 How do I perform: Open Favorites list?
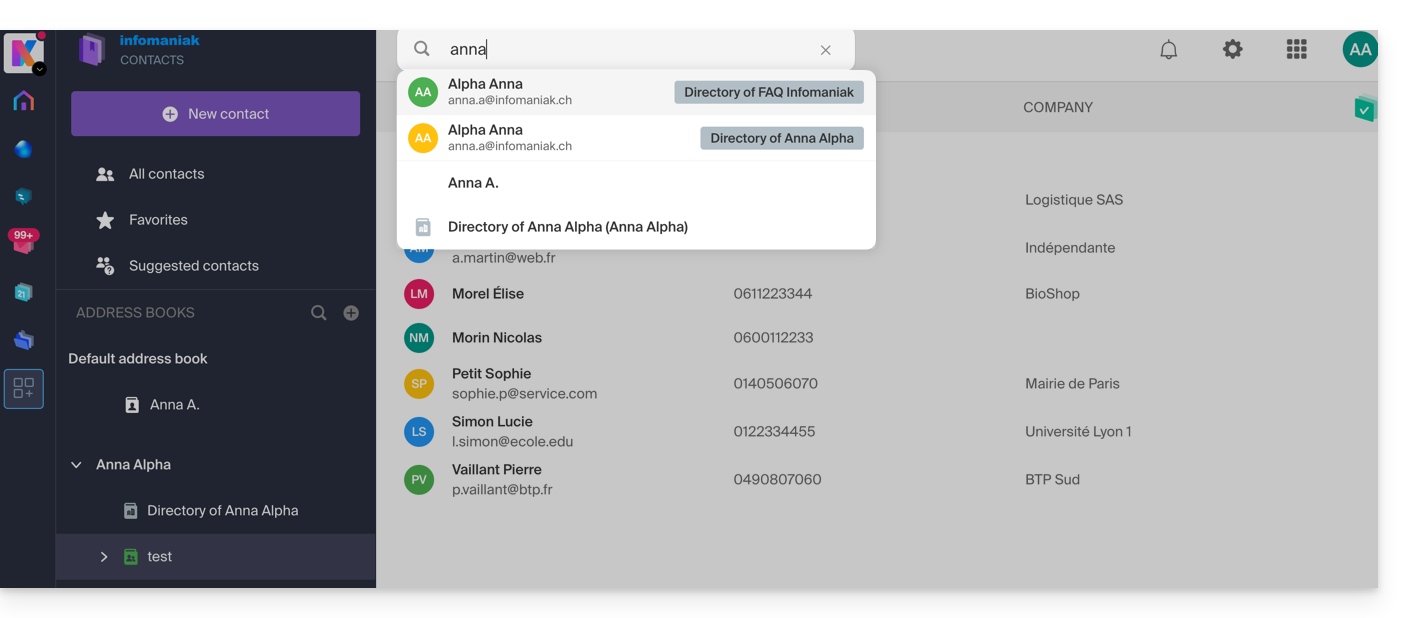tap(158, 220)
